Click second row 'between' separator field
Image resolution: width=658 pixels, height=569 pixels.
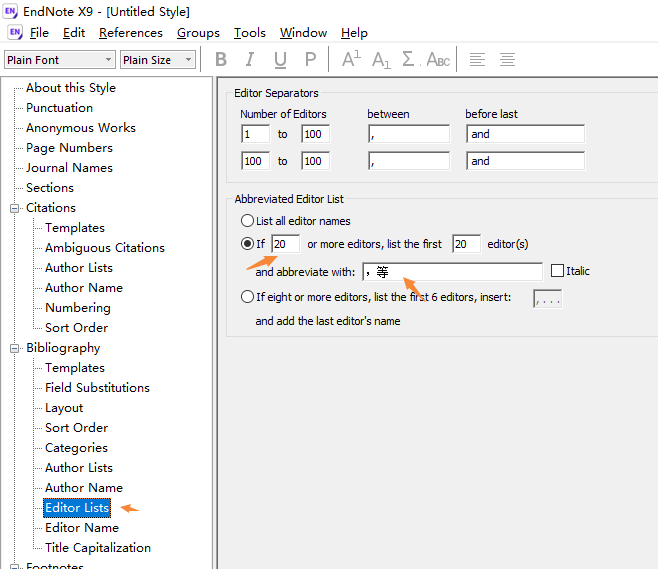[409, 161]
